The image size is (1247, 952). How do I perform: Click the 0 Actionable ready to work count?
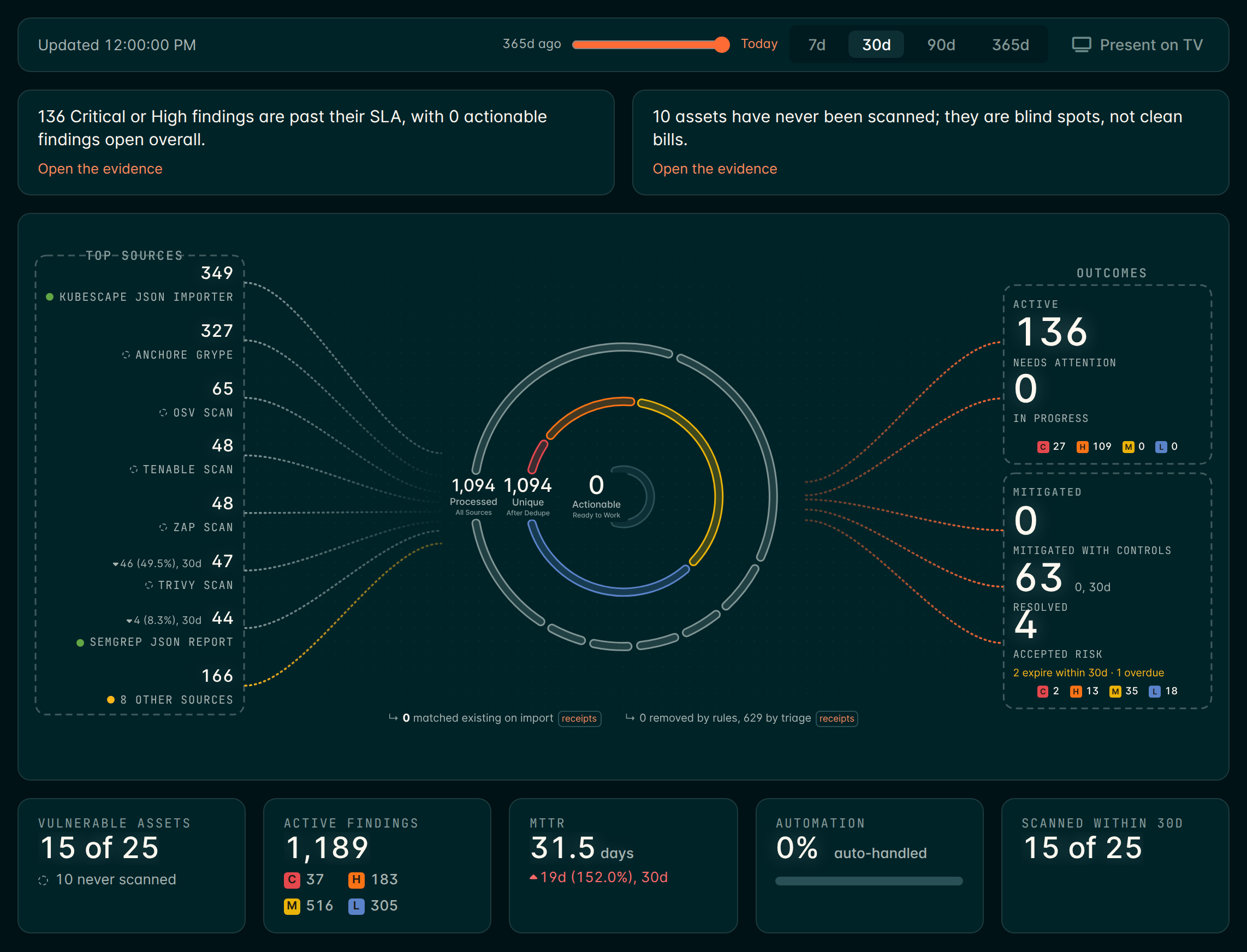pos(596,485)
